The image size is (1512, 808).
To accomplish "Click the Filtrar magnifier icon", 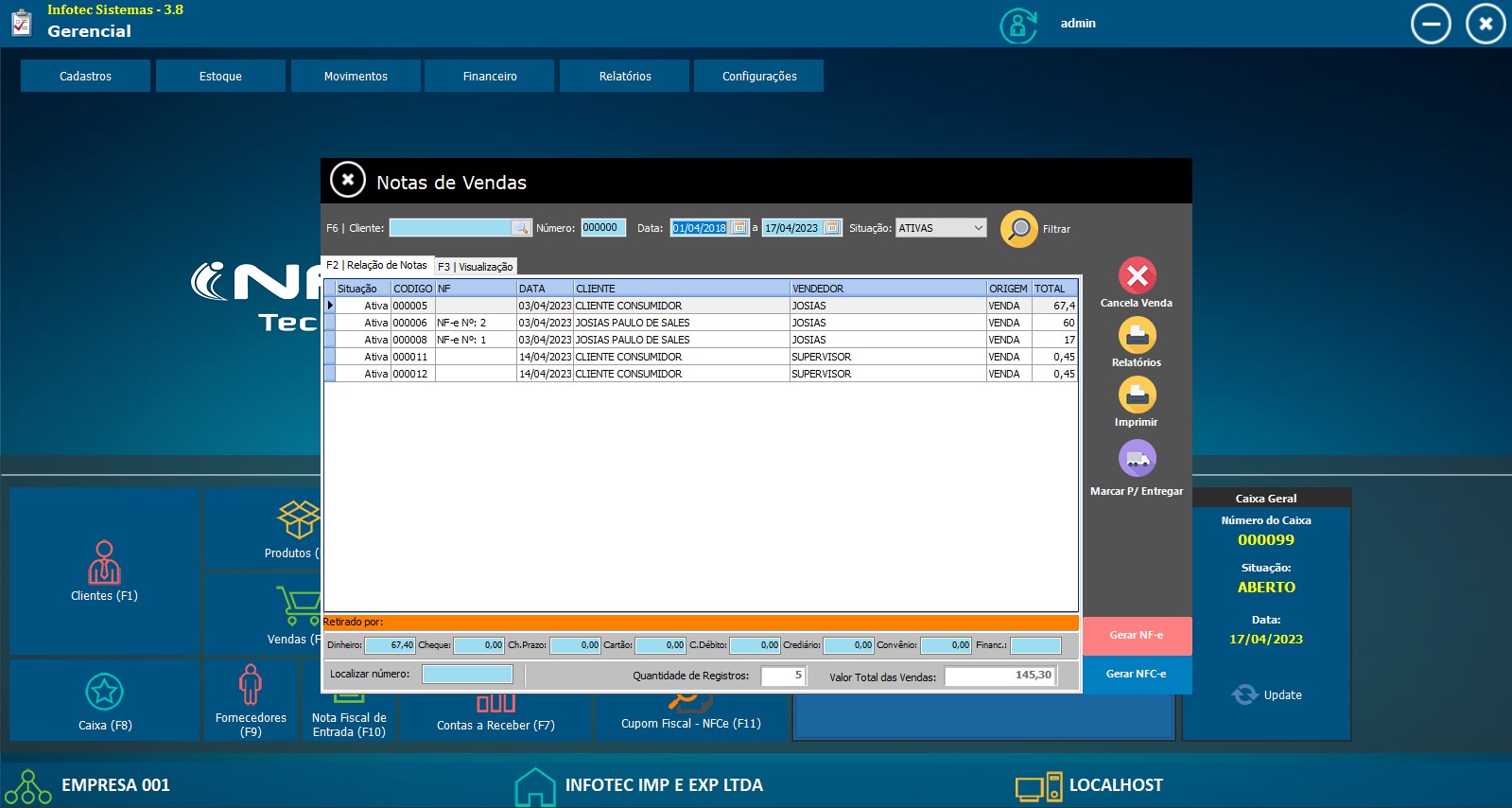I will point(1018,229).
